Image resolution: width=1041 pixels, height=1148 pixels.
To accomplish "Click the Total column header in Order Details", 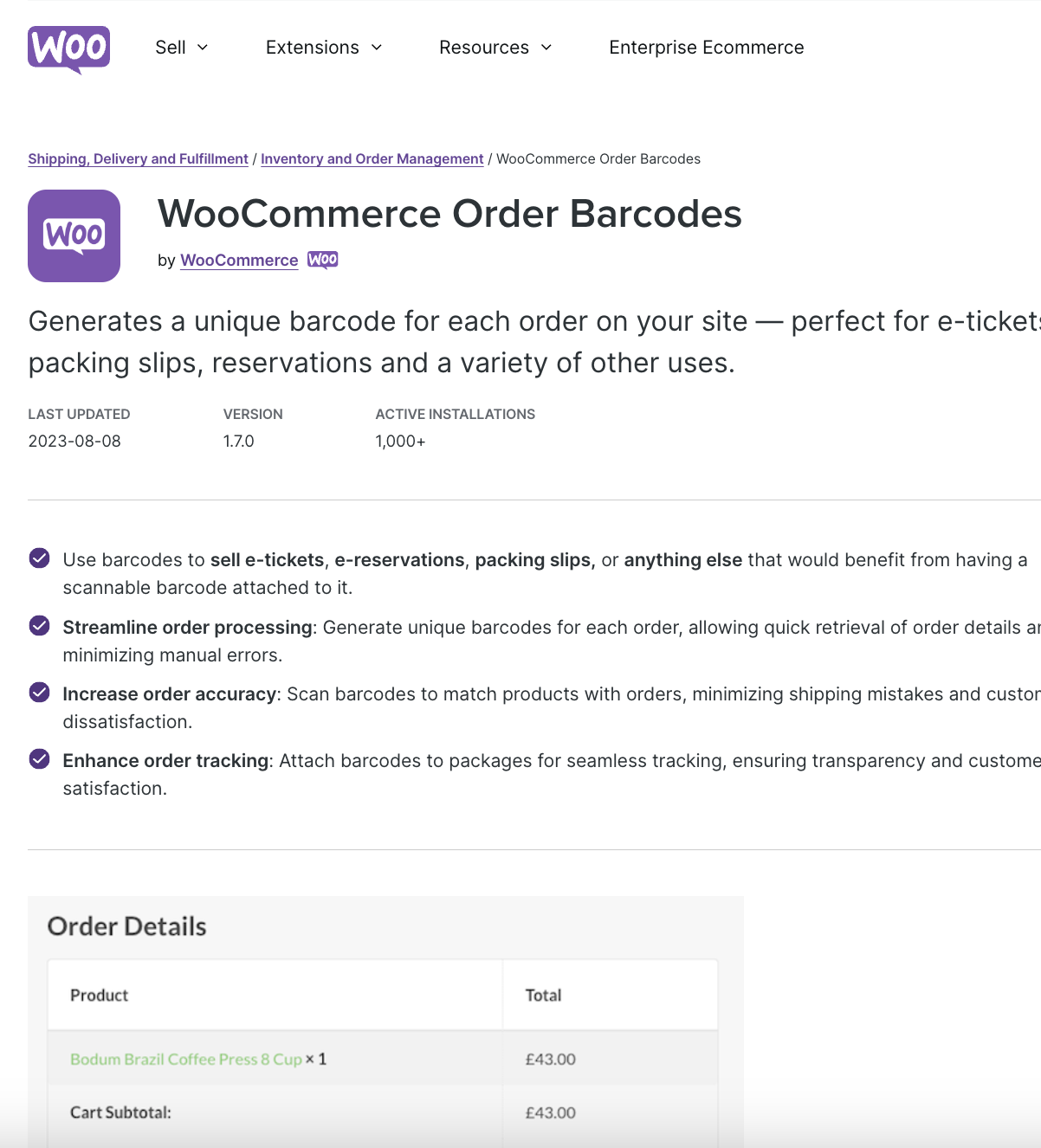I will (543, 995).
